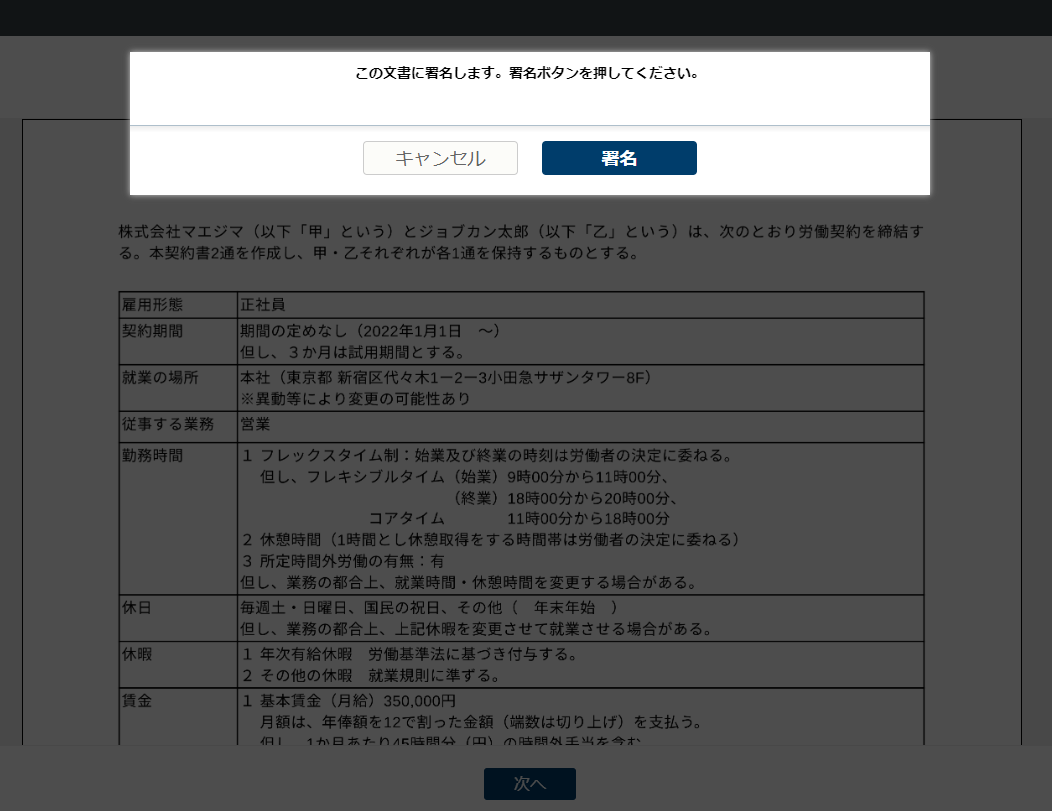This screenshot has height=811, width=1052.
Task: Click the 契約期間 row label
Action: (152, 331)
